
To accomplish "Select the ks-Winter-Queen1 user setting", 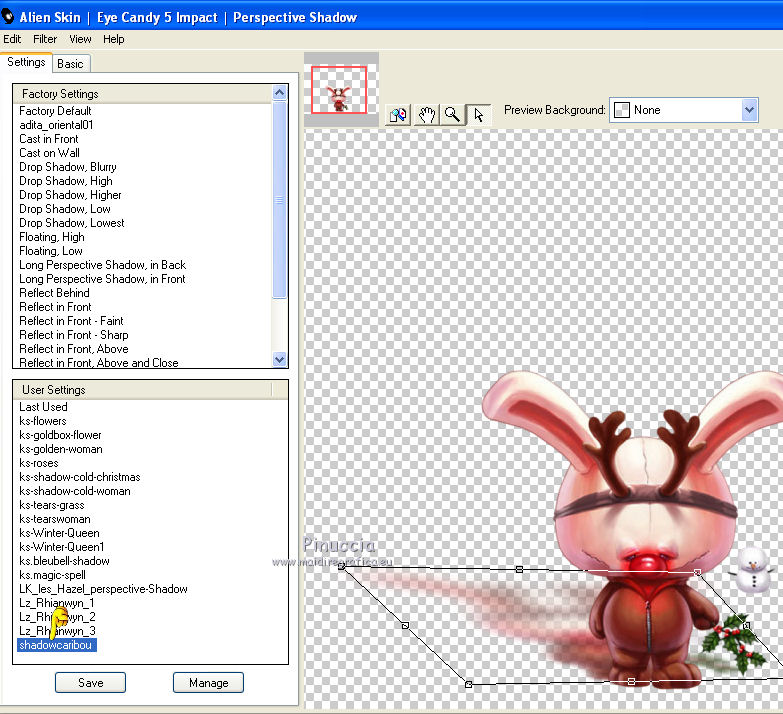I will click(x=61, y=547).
